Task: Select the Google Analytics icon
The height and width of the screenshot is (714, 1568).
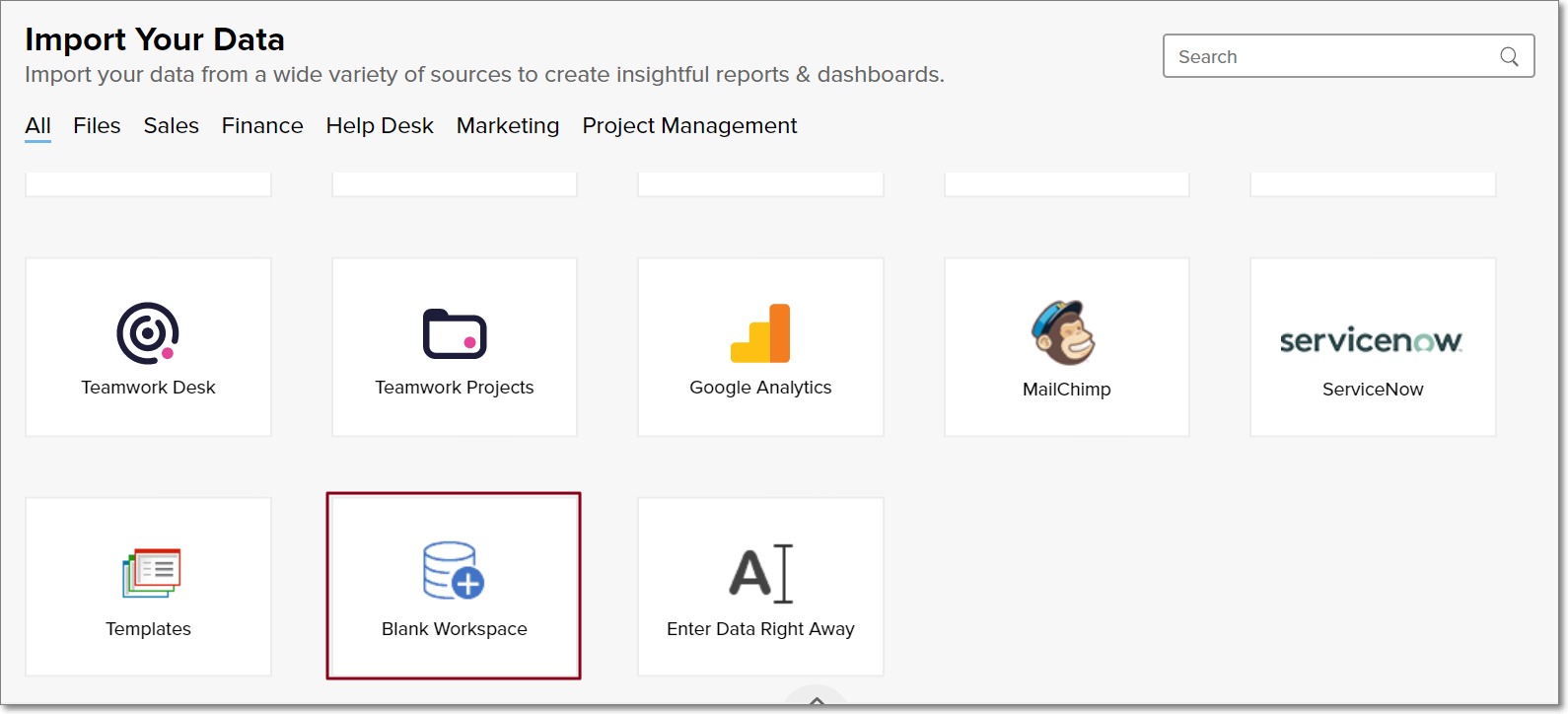Action: tap(760, 333)
